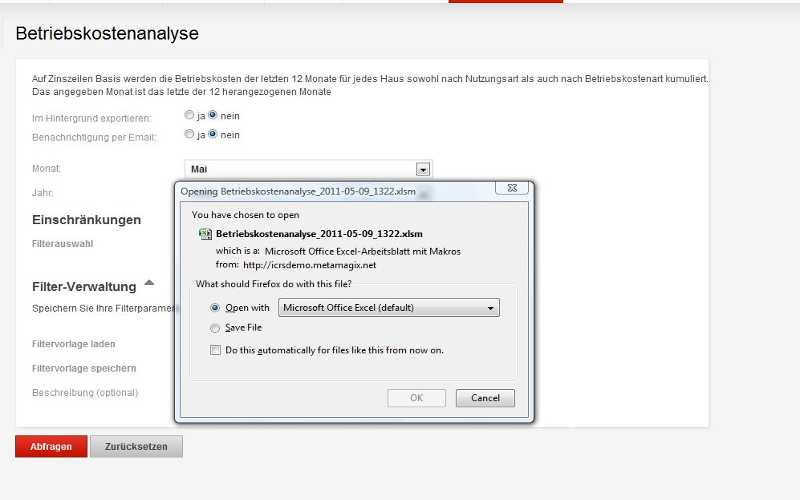Collapse the Filter-Verwaltung section arrow
Viewport: 800px width, 500px height.
click(149, 283)
